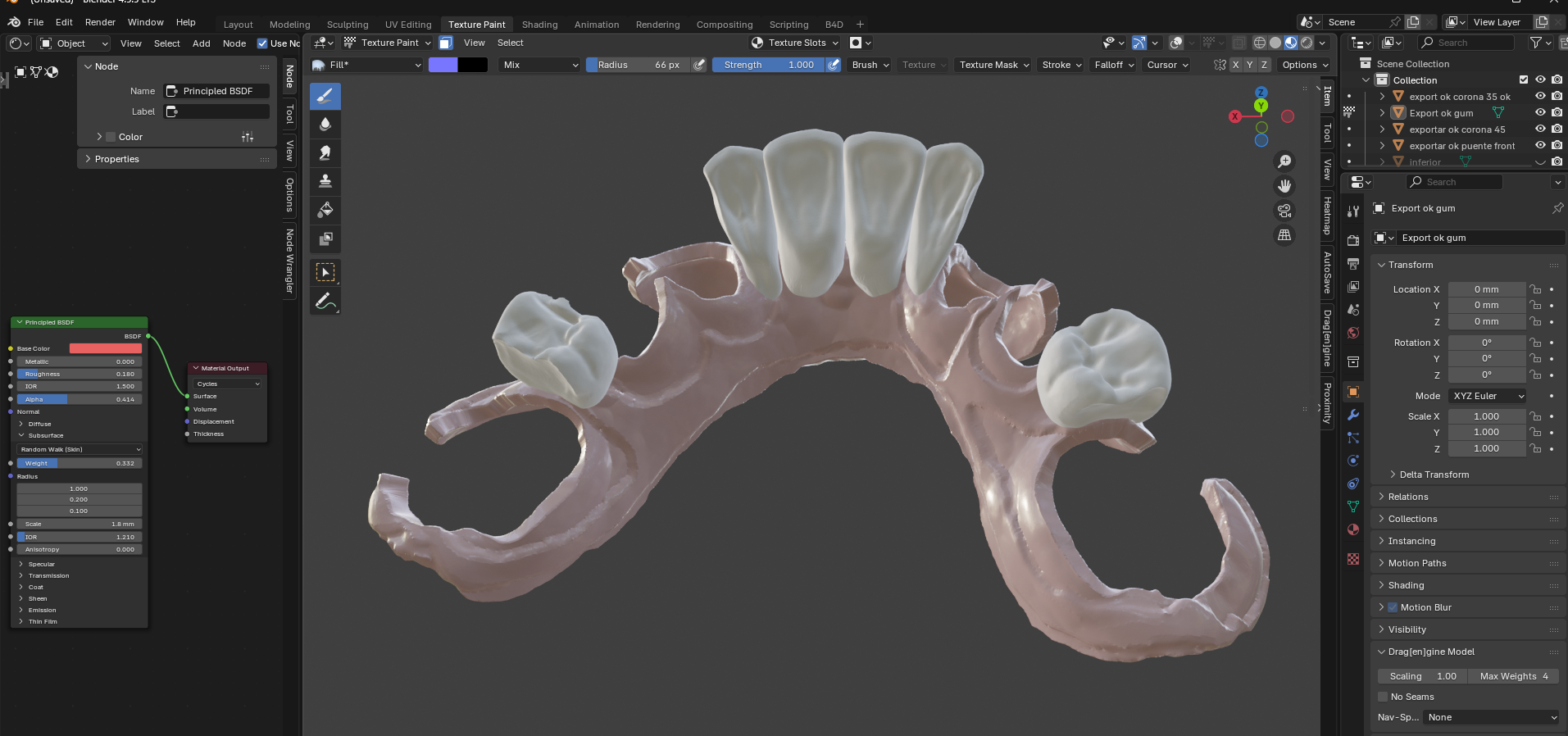Viewport: 1568px width, 736px height.
Task: Open the Render menu
Action: pos(100,22)
